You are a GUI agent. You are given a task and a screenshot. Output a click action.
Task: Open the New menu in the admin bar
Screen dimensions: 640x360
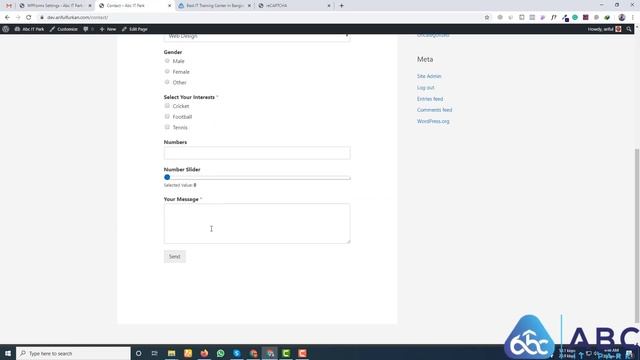coord(108,29)
